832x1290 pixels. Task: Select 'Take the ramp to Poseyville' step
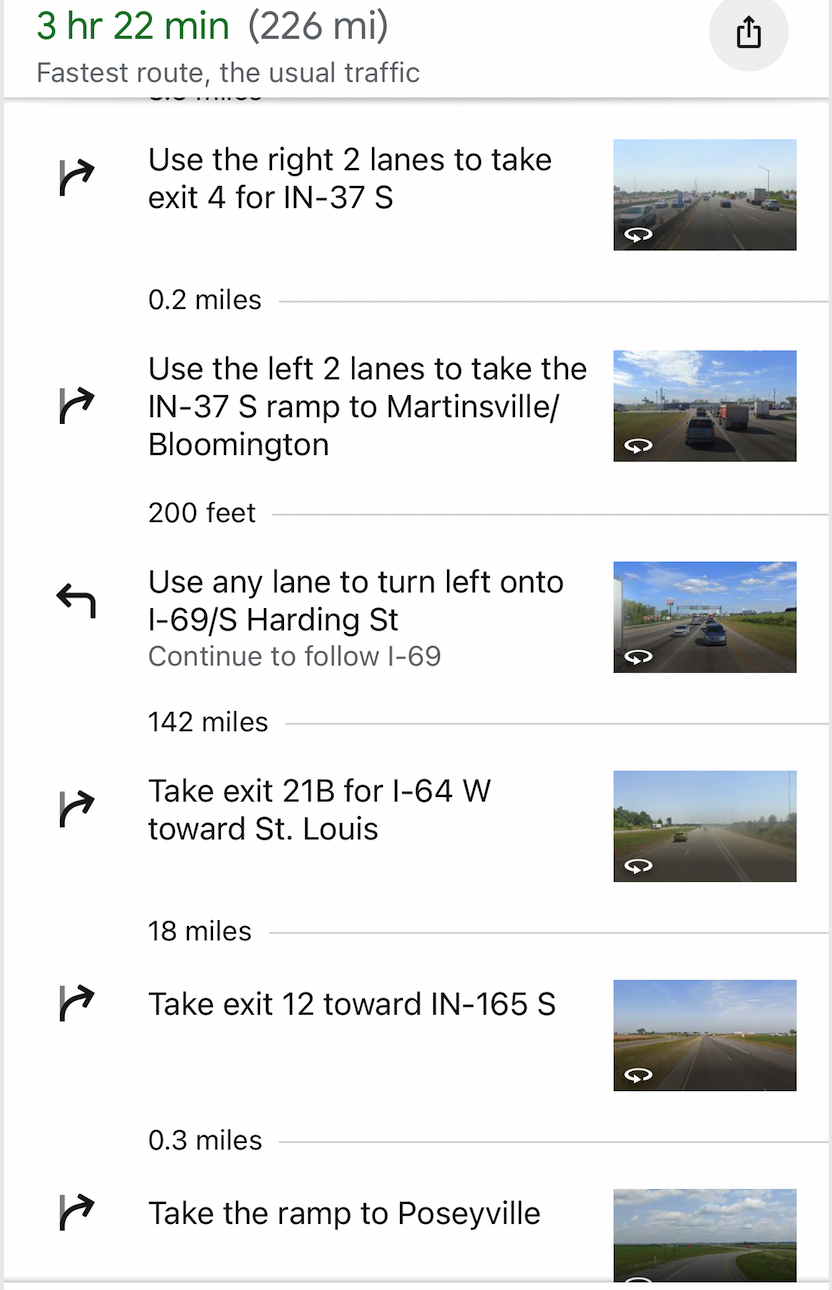[x=344, y=1213]
